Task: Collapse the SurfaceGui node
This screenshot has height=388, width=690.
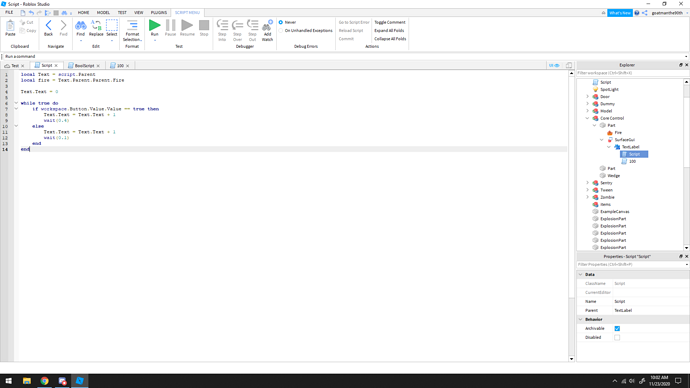Action: click(x=602, y=140)
